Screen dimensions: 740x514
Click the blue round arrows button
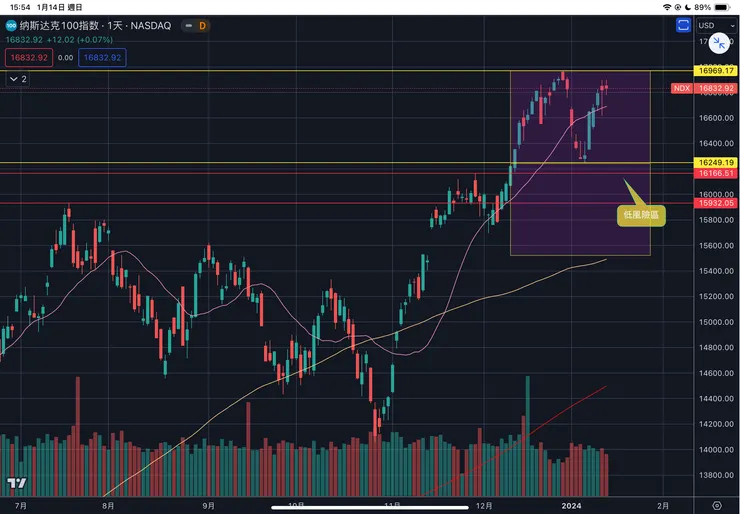point(717,43)
